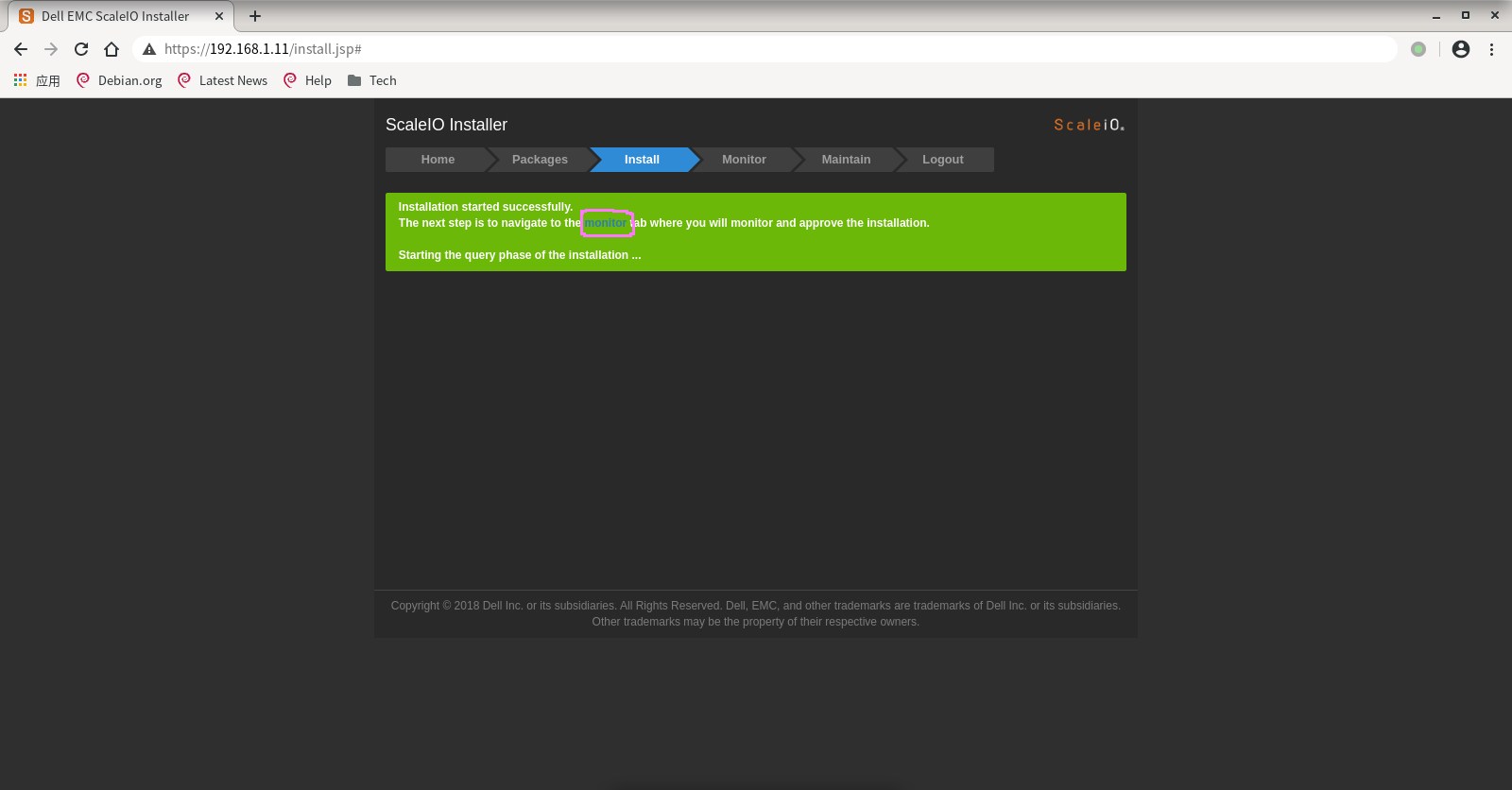Image resolution: width=1512 pixels, height=790 pixels.
Task: Click 'Starting the query phase' status text
Action: (x=520, y=255)
